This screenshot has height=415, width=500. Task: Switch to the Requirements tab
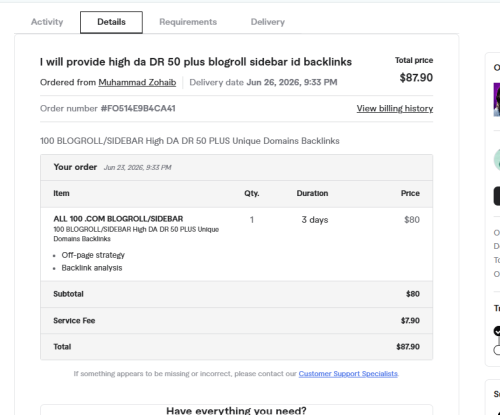188,22
